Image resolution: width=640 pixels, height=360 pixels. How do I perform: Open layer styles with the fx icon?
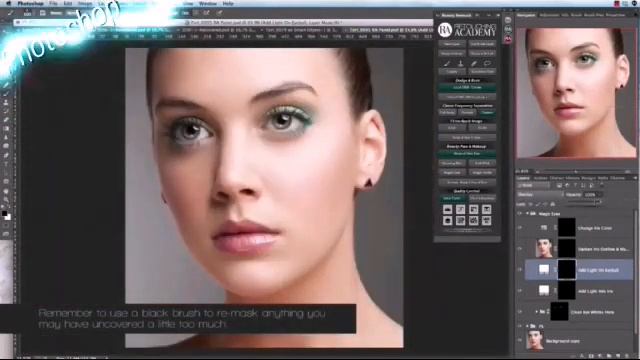582,356
